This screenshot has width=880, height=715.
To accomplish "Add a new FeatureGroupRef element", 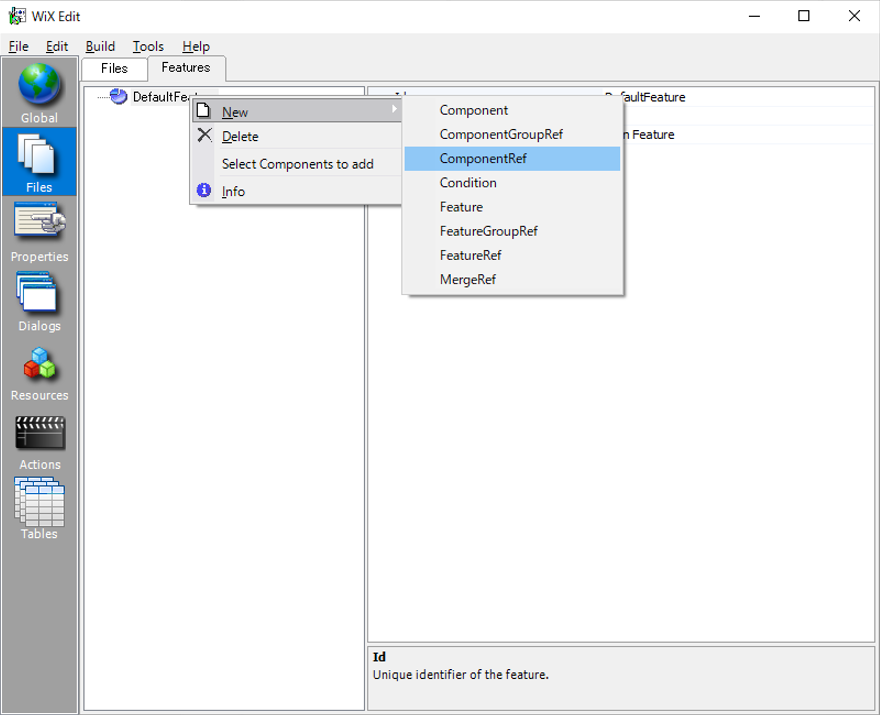I will tap(512, 231).
